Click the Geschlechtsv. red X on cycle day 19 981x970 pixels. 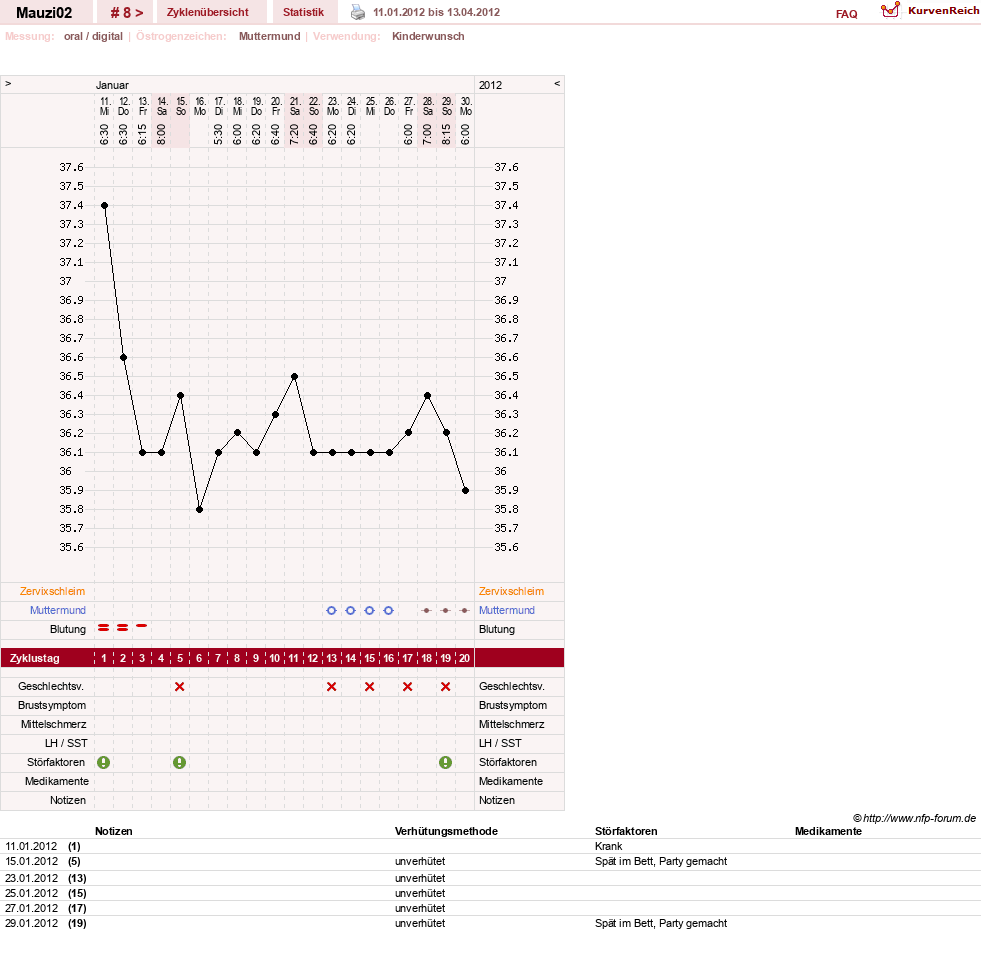tap(445, 687)
